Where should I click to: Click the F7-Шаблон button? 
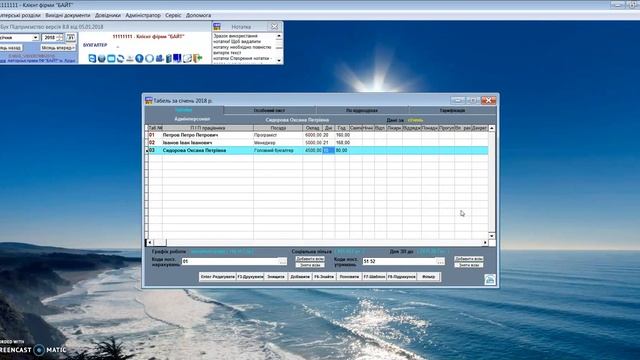(374, 277)
